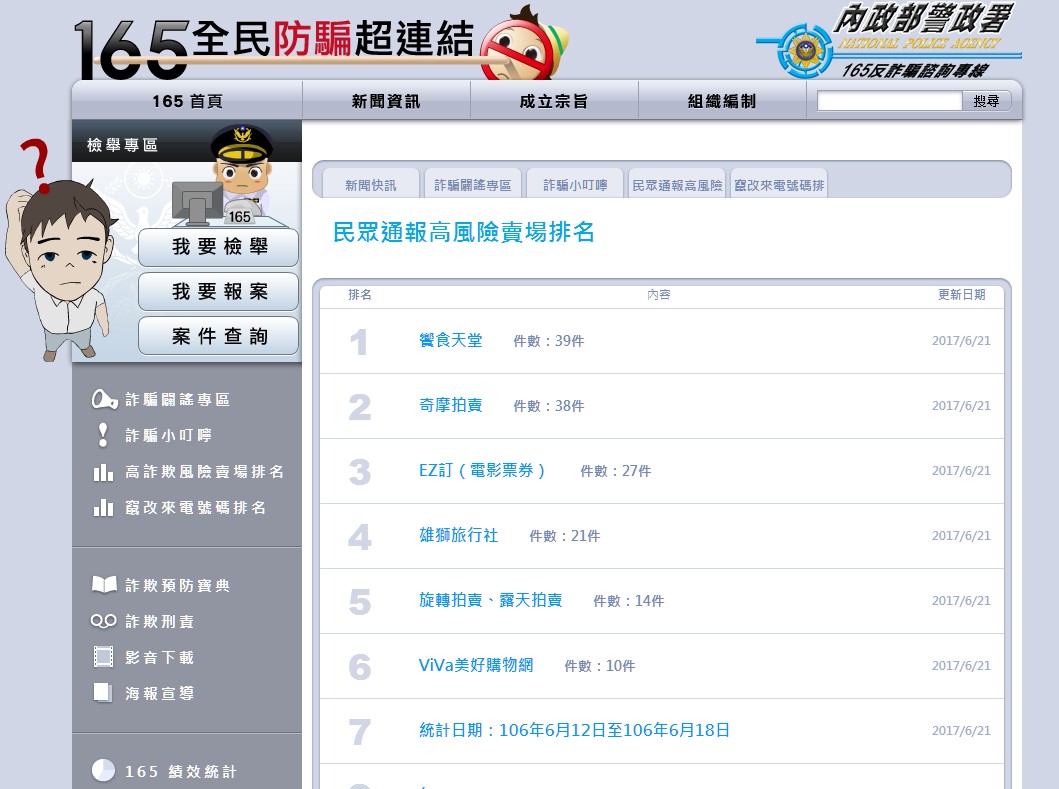
Task: Click rank number 1 in the list
Action: pos(359,342)
